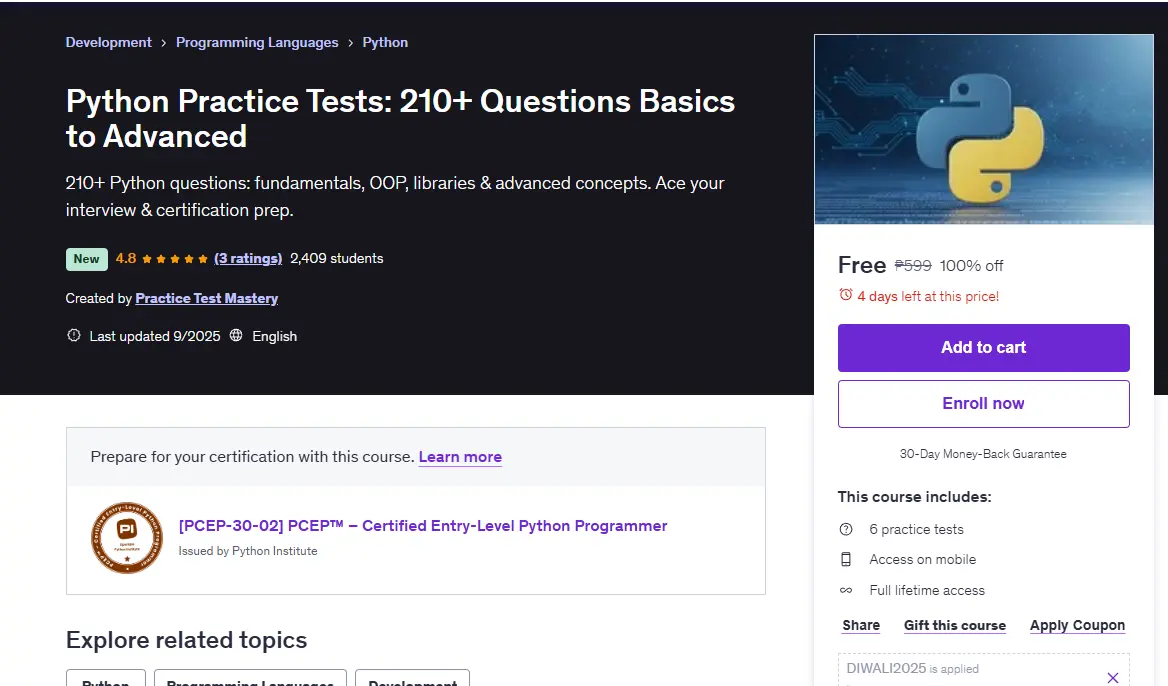The height and width of the screenshot is (686, 1168).
Task: Click the mobile access phone icon
Action: click(x=845, y=559)
